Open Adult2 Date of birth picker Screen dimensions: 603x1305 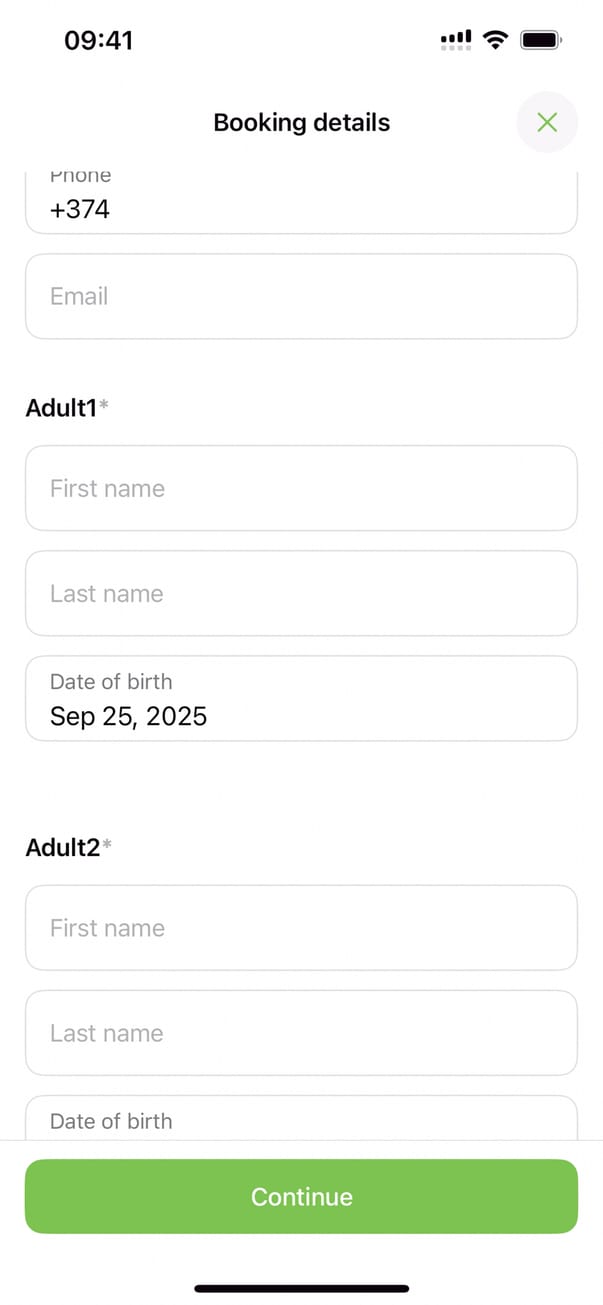[x=300, y=1121]
